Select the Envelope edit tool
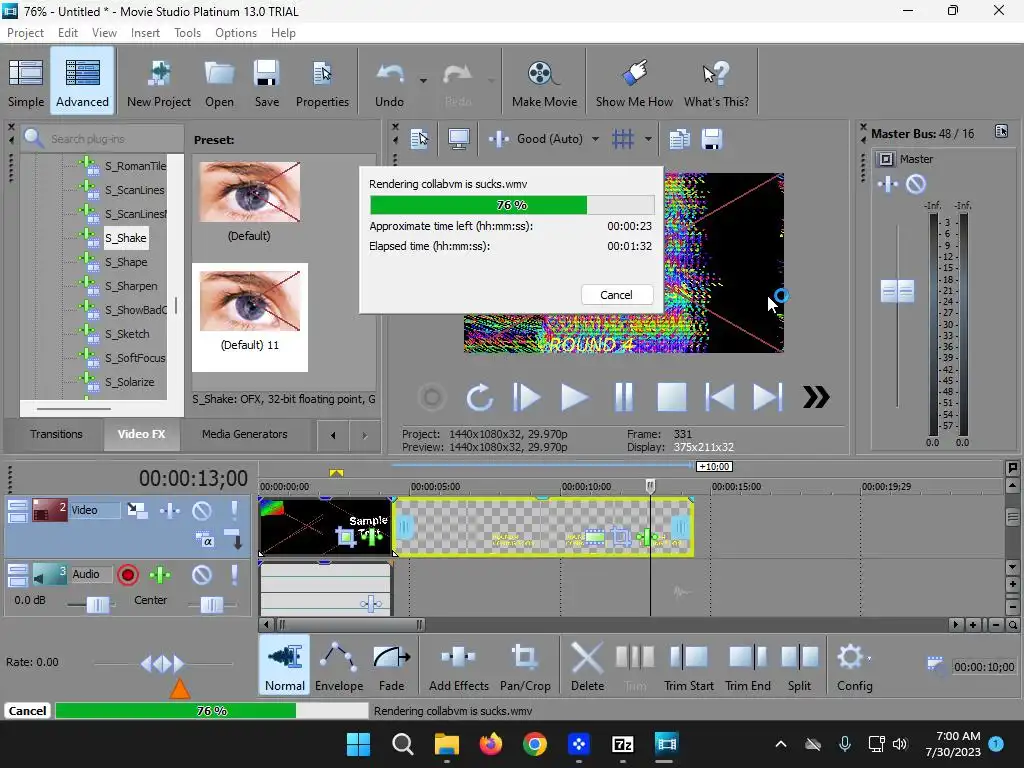 click(339, 666)
